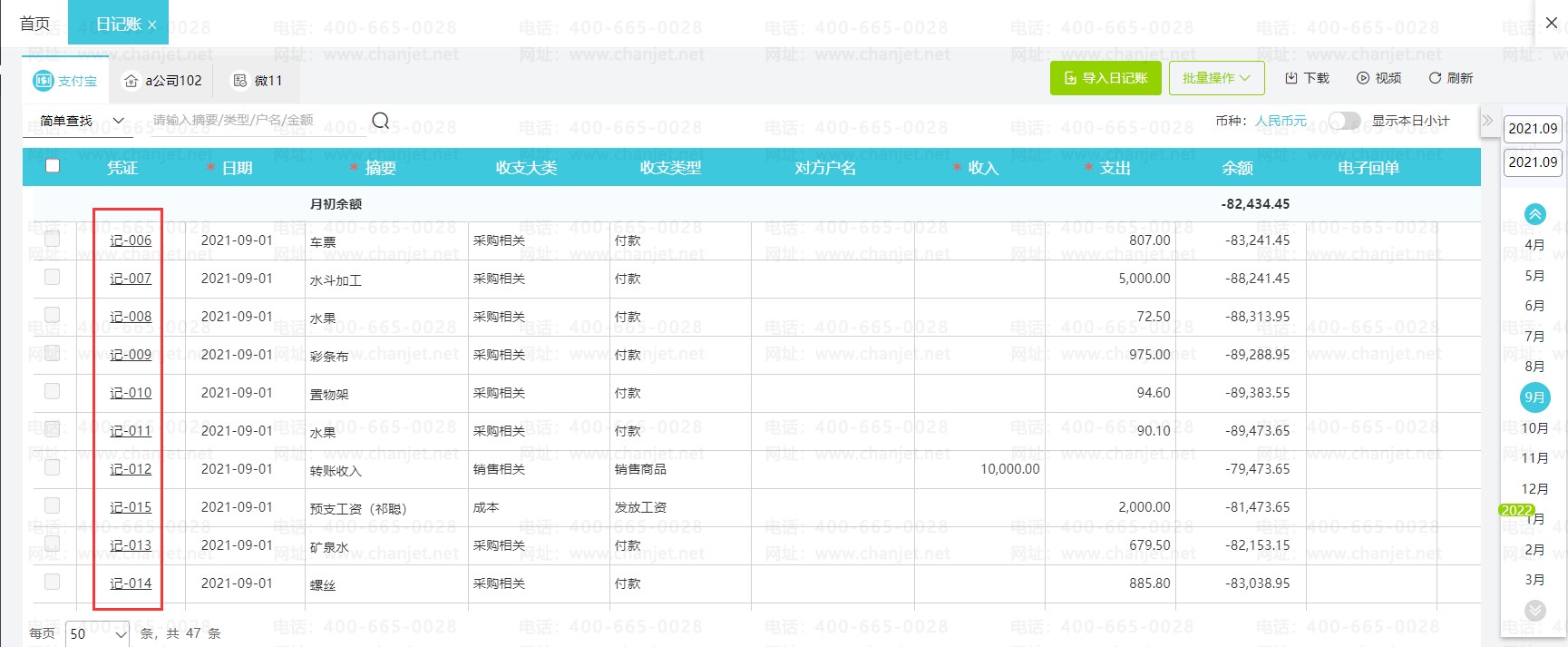Refresh the journal list
1568x647 pixels.
click(x=1450, y=78)
